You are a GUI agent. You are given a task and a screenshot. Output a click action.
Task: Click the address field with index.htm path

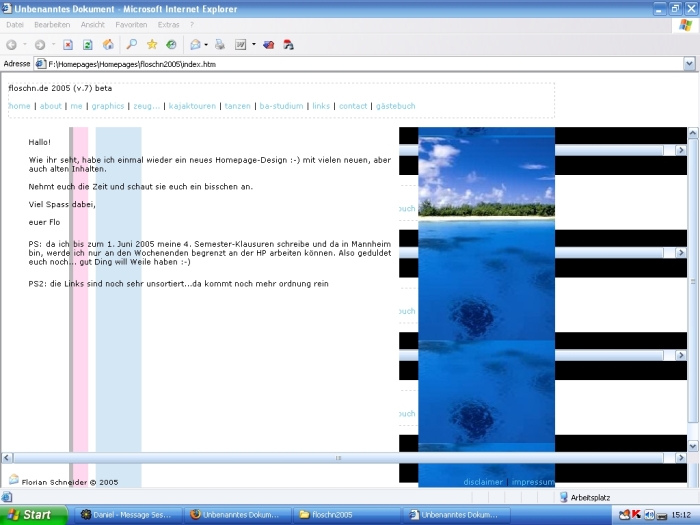358,64
